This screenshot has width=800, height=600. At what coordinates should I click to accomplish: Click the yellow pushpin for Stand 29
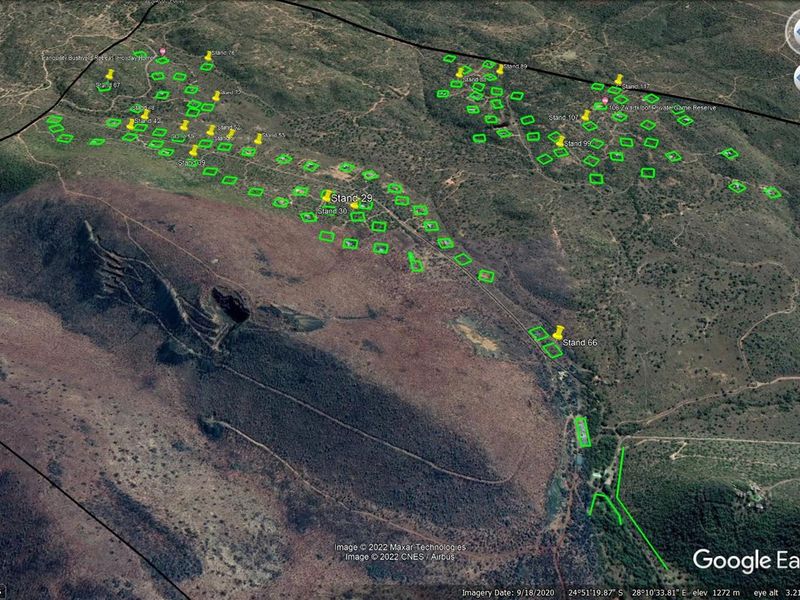[x=326, y=196]
